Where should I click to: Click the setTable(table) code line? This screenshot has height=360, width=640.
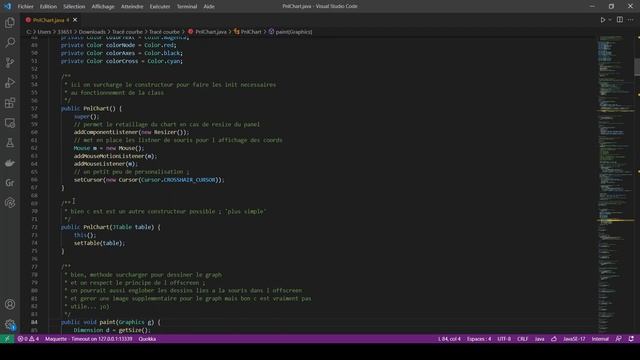100,243
